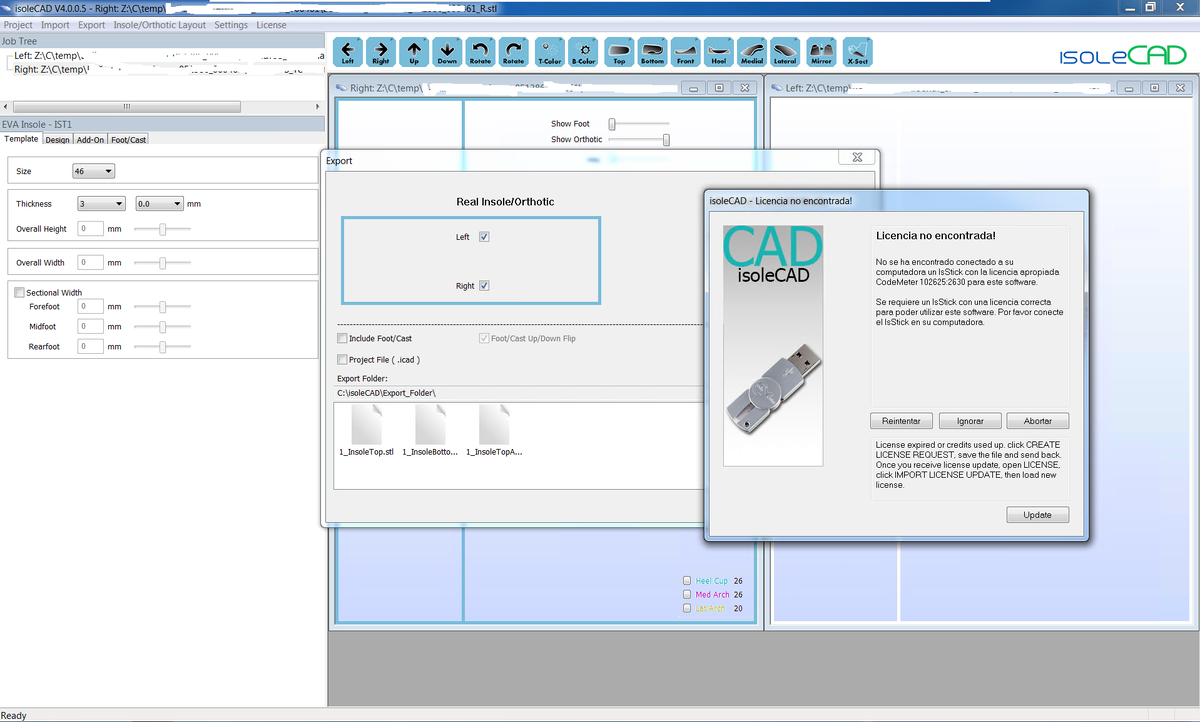Screen dimensions: 1200x722
Task: Enable Include Foot/Cast option
Action: coord(342,339)
